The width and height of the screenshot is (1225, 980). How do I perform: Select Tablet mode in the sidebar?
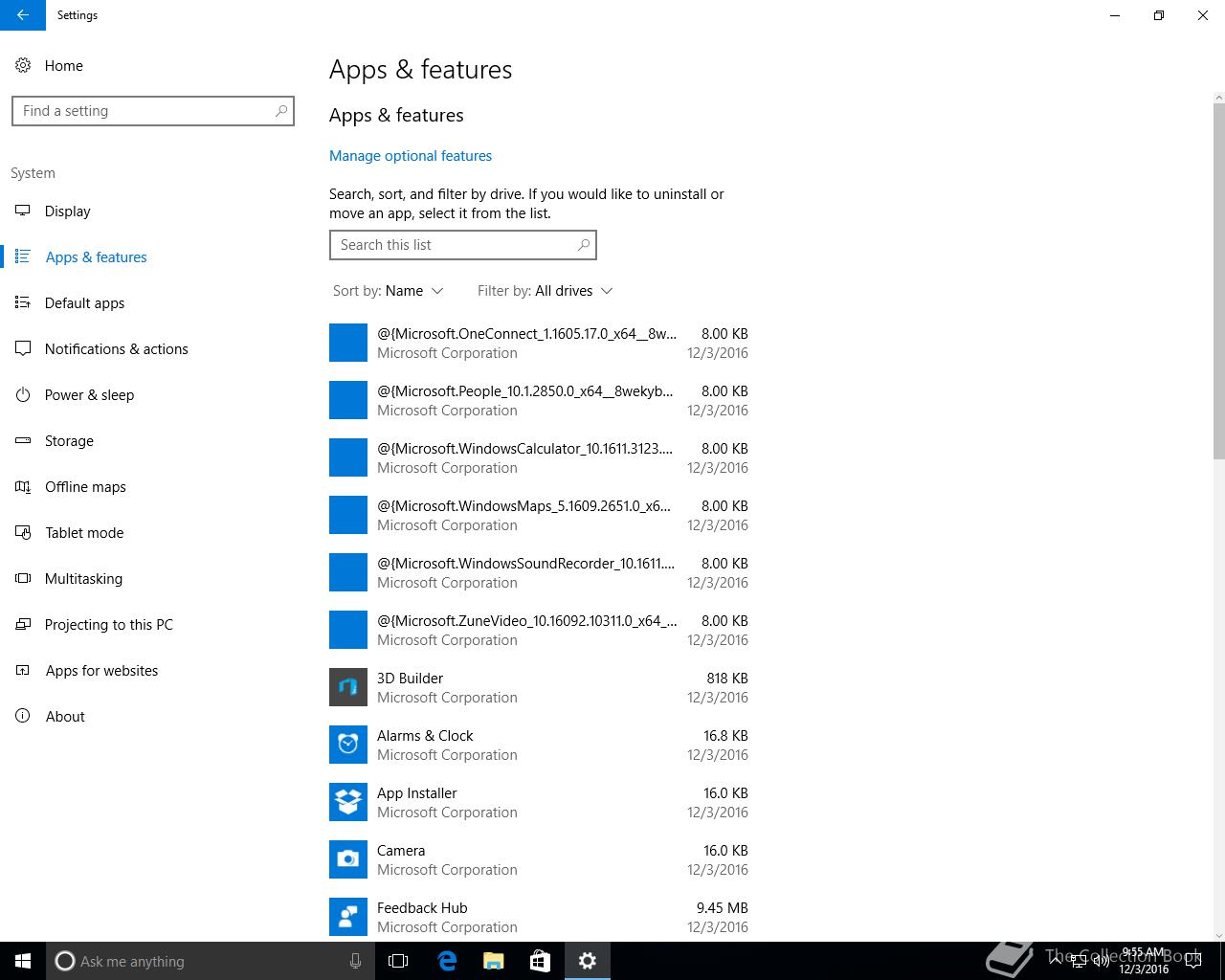(x=84, y=532)
